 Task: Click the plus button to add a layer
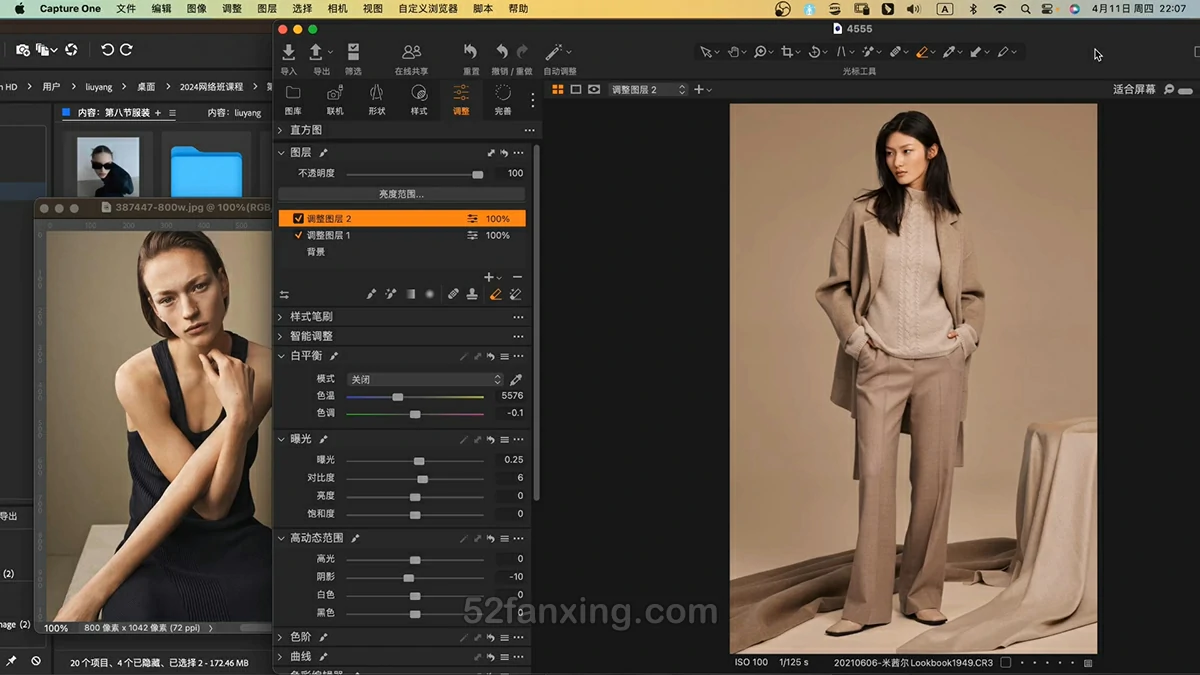(488, 277)
